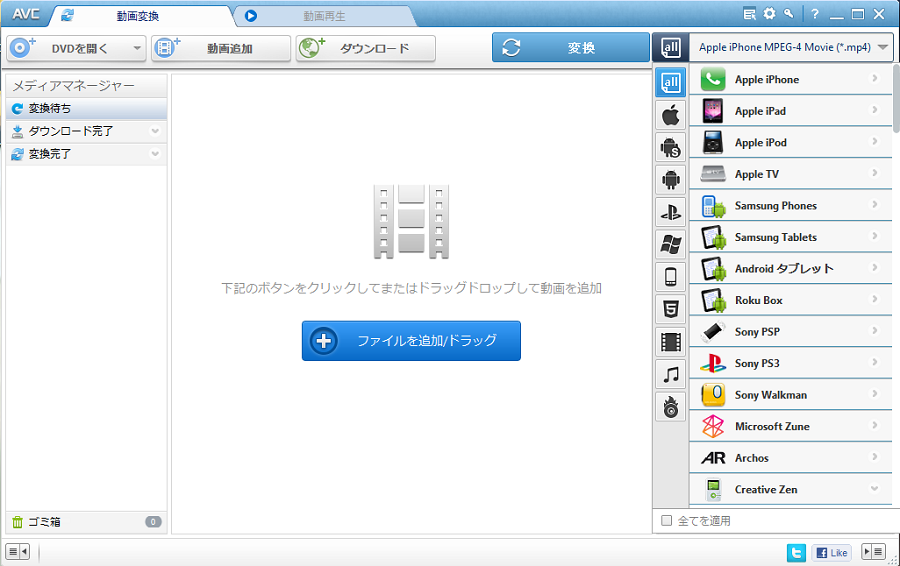Choose Android タブレット from device list
Image resolution: width=900 pixels, height=566 pixels.
click(790, 269)
